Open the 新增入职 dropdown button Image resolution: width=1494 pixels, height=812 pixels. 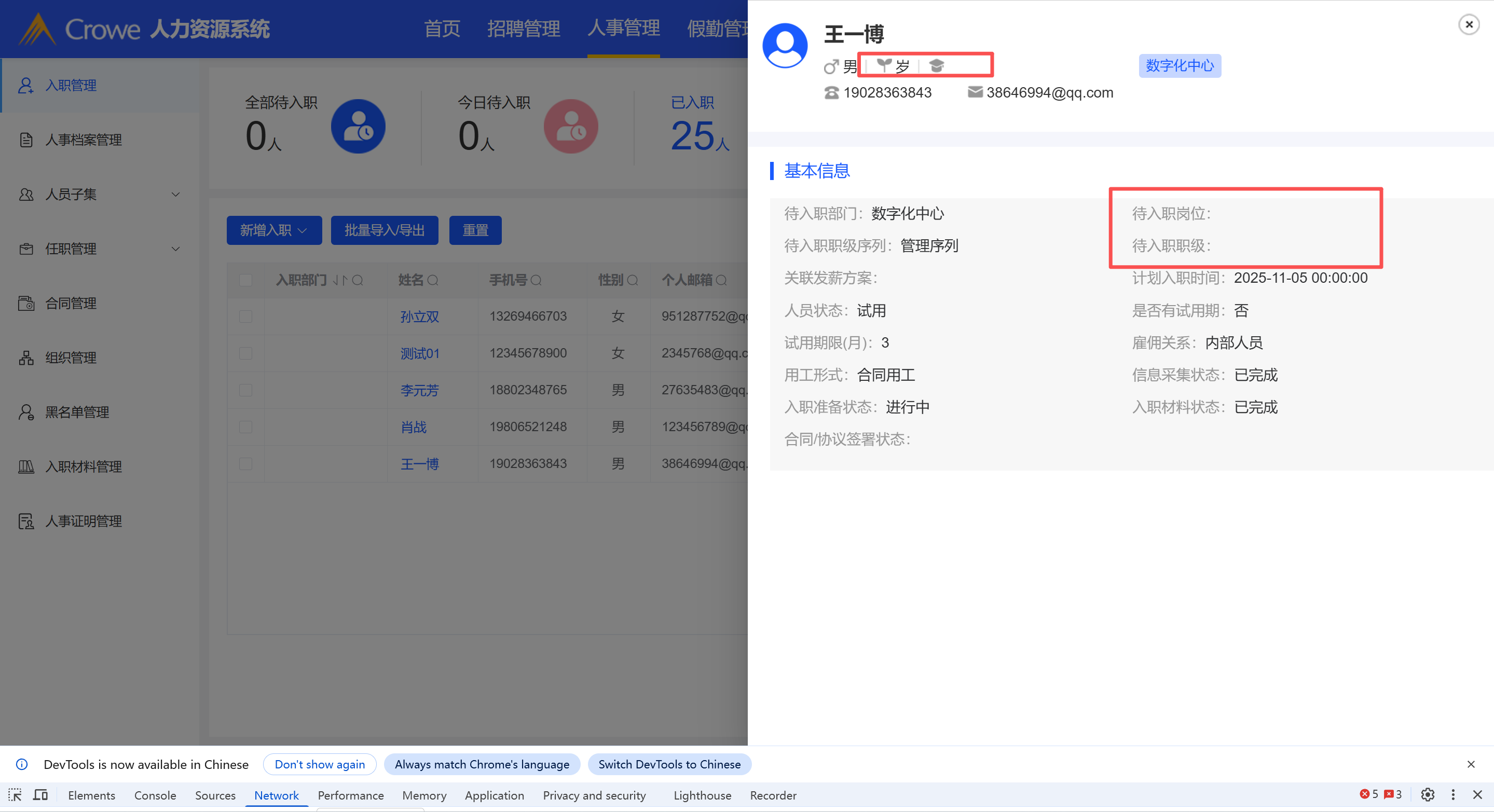click(x=274, y=231)
